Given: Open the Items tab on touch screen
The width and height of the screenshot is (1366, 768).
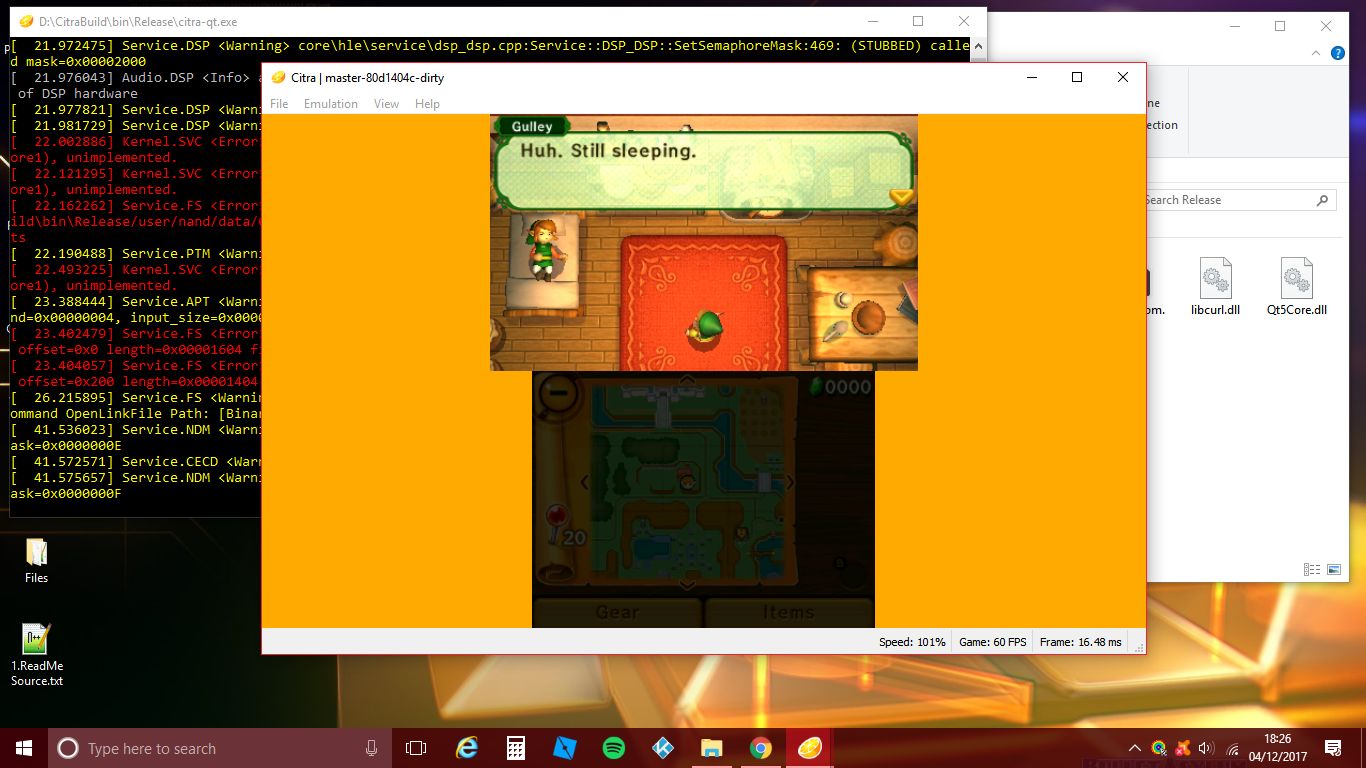Looking at the screenshot, I should point(789,612).
